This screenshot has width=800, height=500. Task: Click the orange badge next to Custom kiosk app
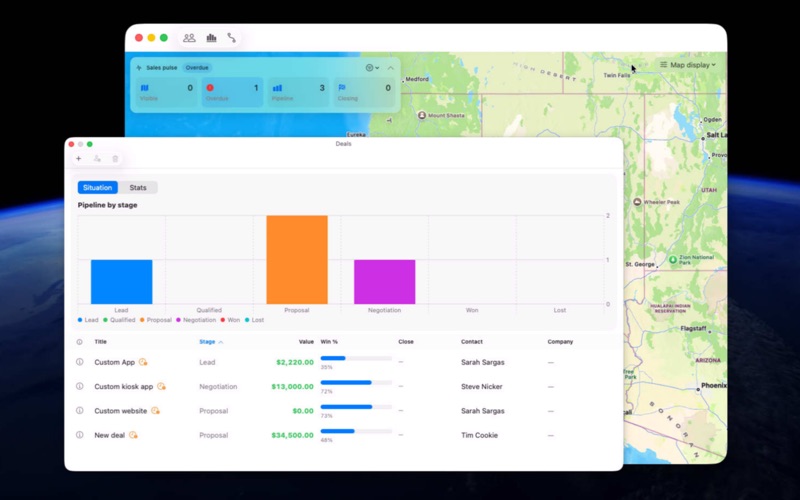[161, 386]
